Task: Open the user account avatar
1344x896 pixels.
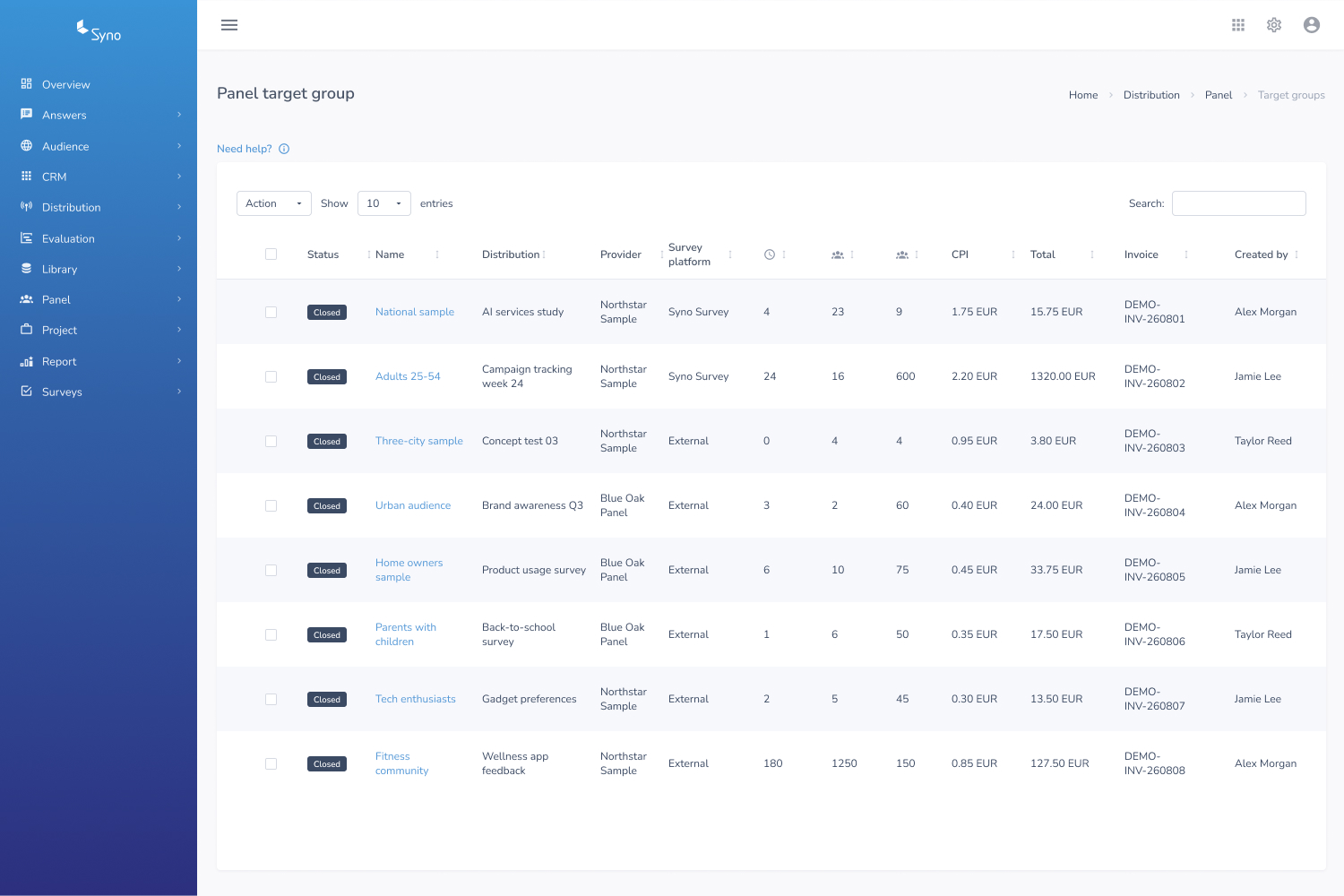Action: point(1312,25)
